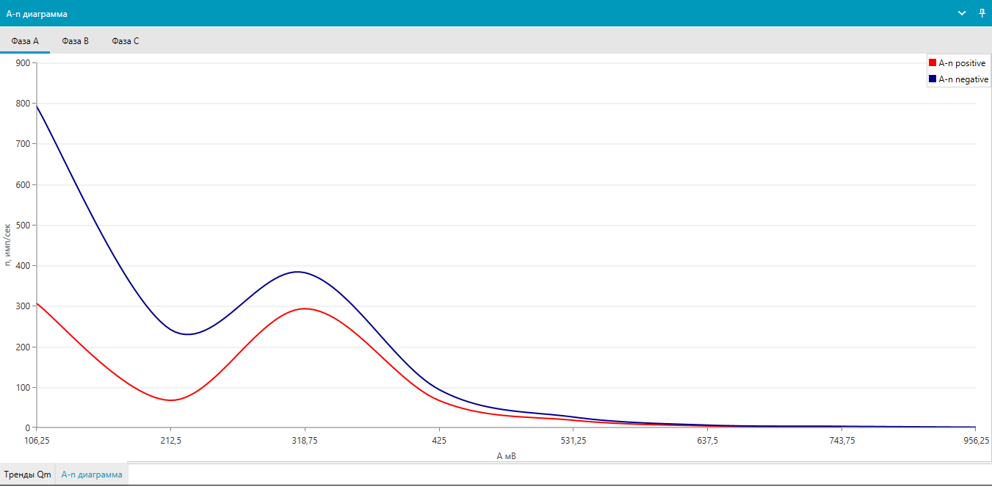
Task: Select the A-n диаграмма bottom tab
Action: click(92, 474)
